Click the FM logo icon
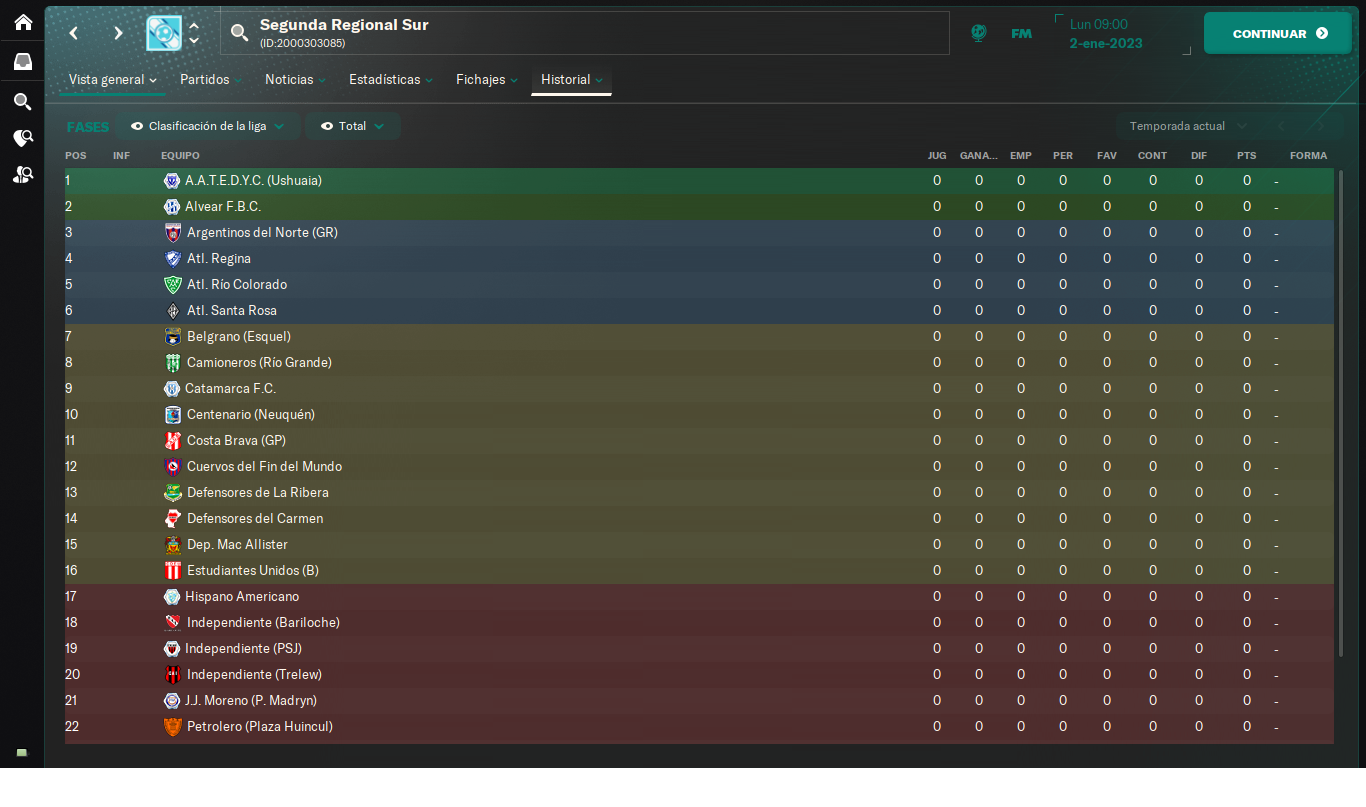Image resolution: width=1366 pixels, height=807 pixels. (x=1021, y=33)
